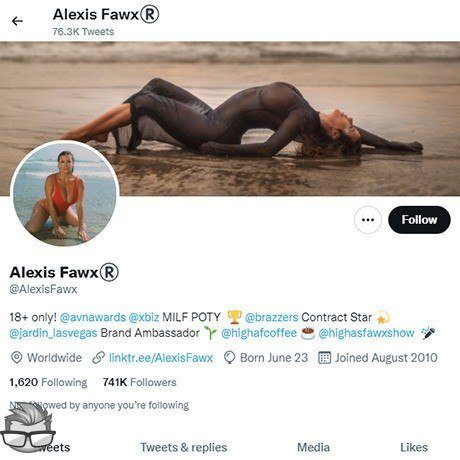The image size is (460, 460).
Task: Click the trophy emoji in the bio
Action: point(234,317)
